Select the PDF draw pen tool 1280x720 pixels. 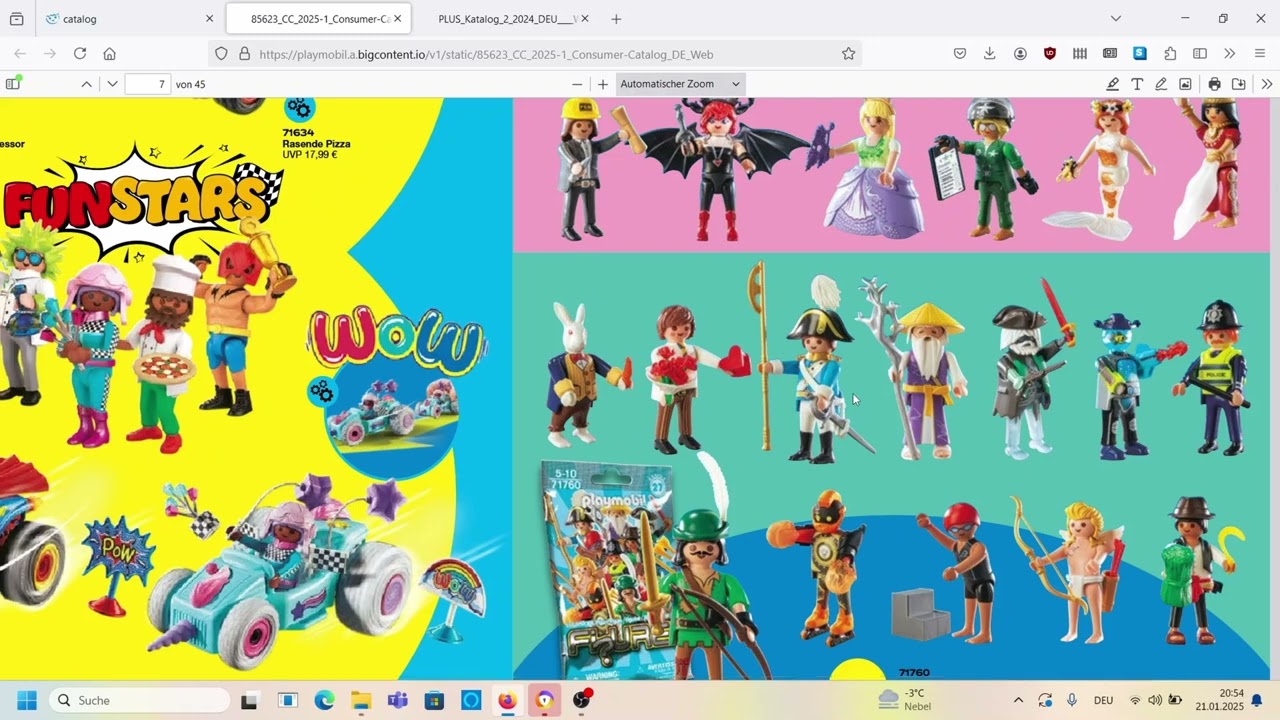click(x=1161, y=84)
